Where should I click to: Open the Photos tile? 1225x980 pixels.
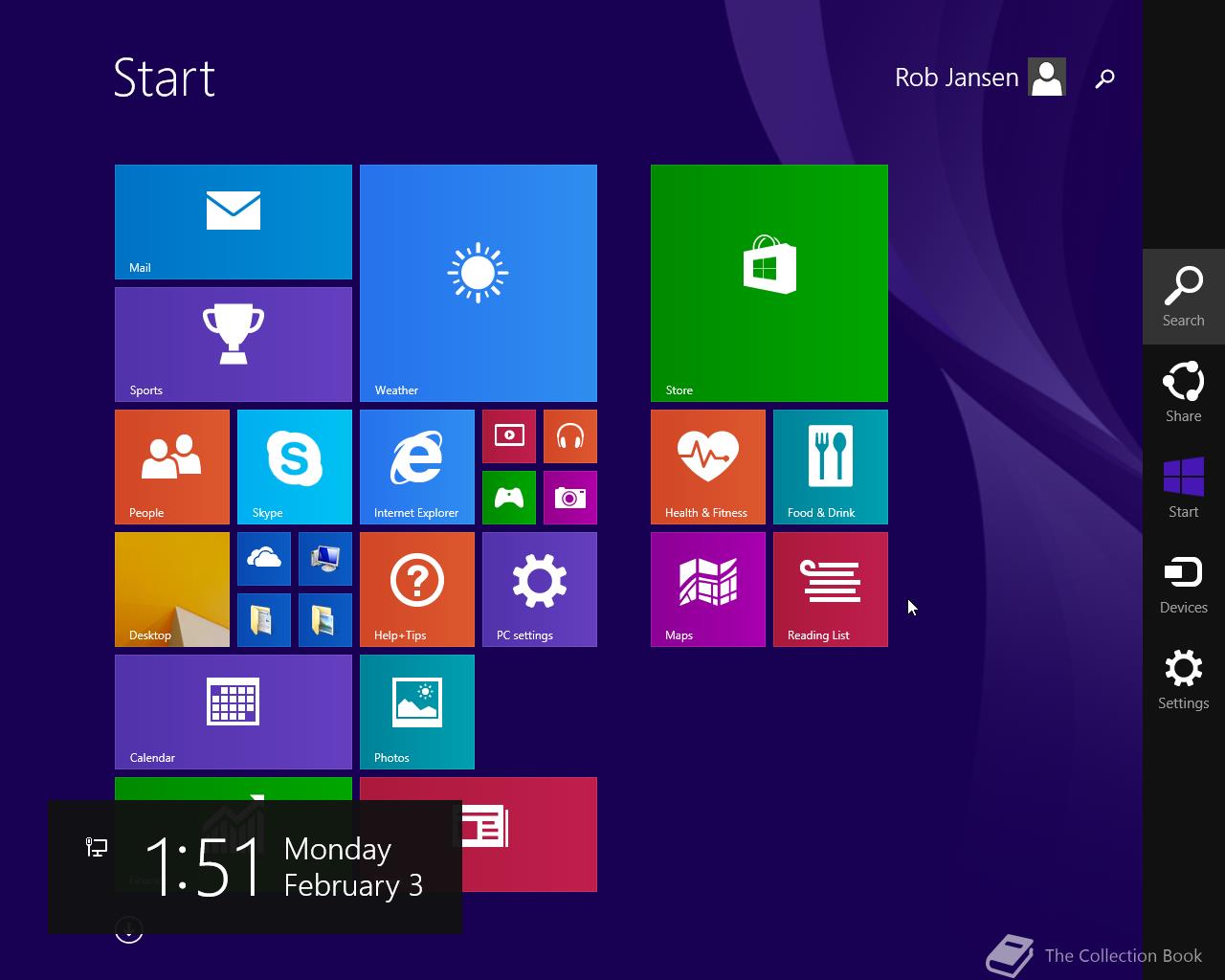point(417,712)
